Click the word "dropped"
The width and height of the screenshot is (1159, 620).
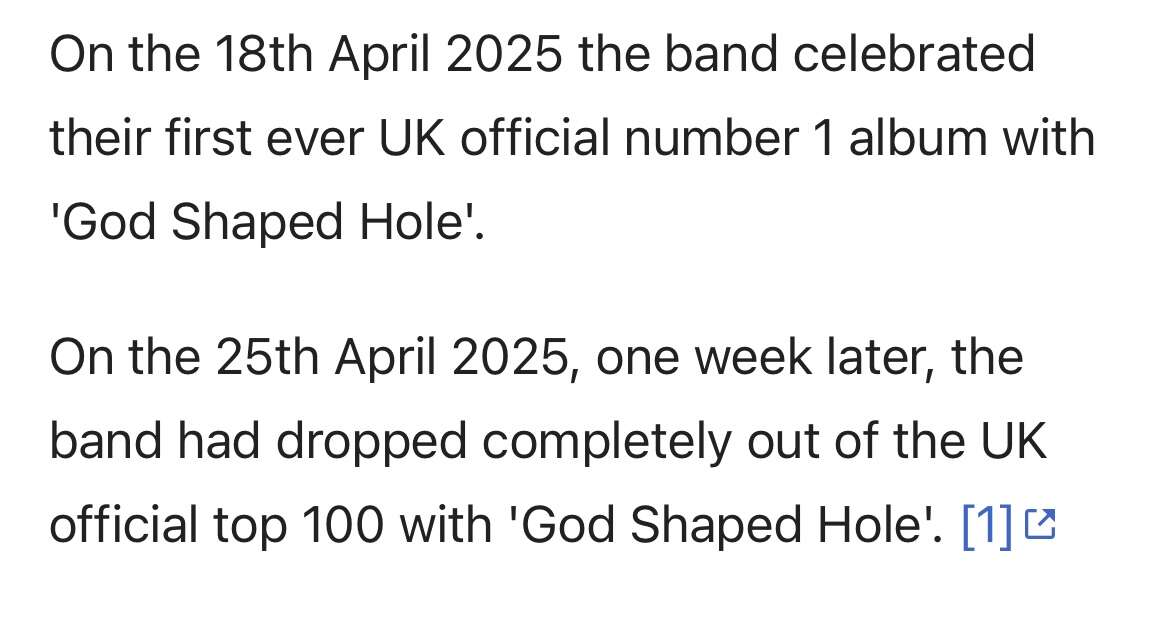click(x=372, y=441)
